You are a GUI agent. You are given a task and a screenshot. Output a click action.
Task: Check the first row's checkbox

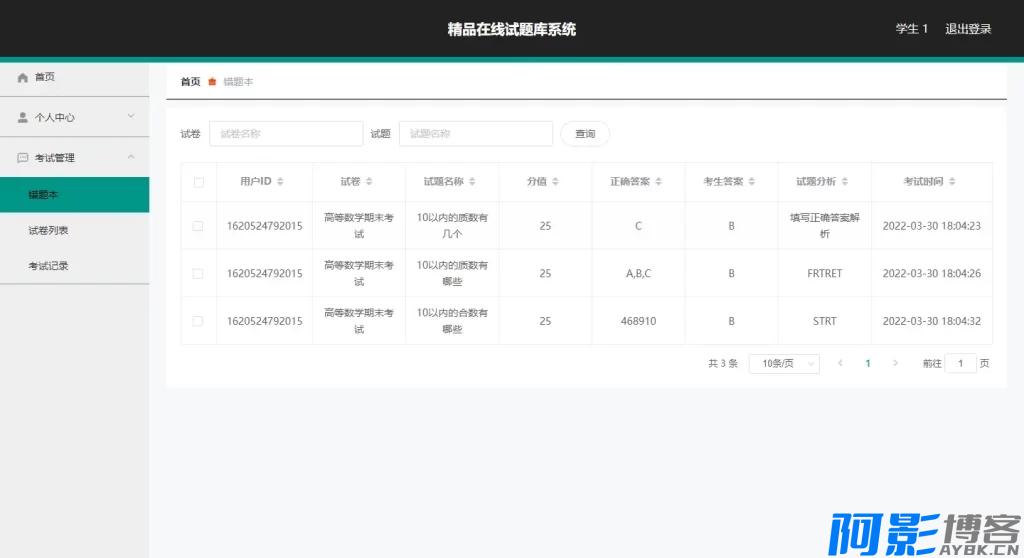(x=198, y=226)
